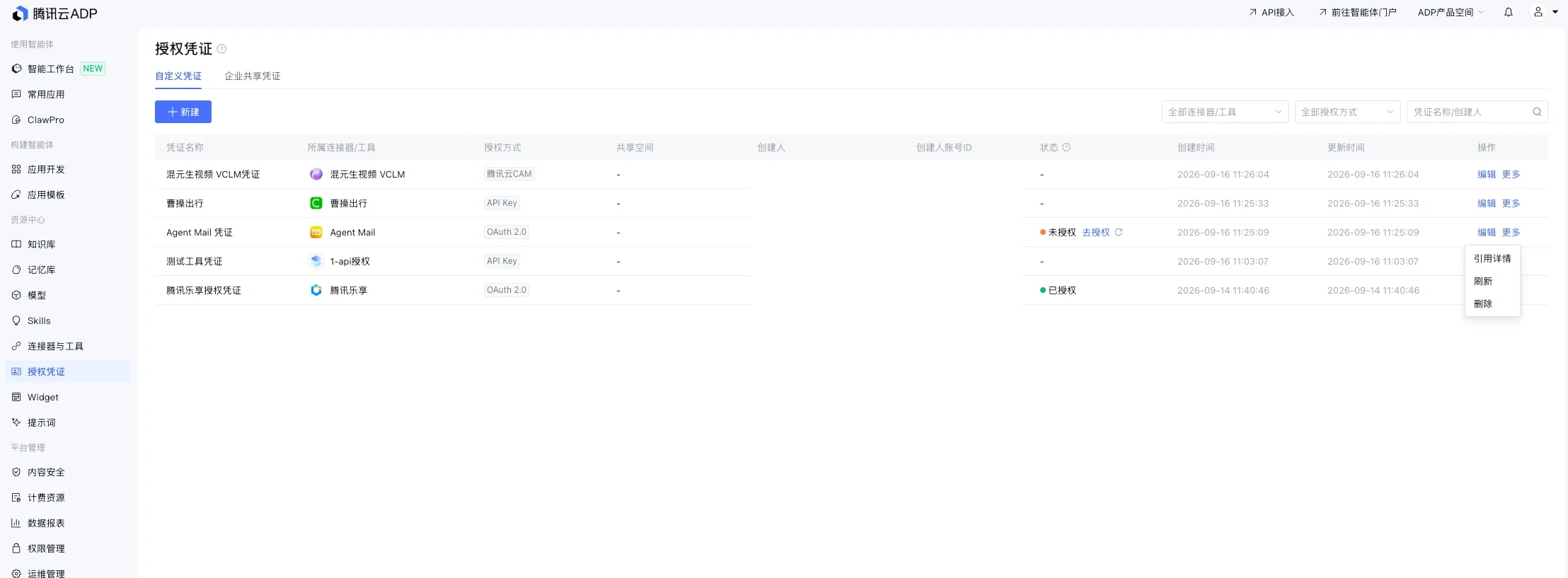
Task: Expand the 全部授权方式 filter dropdown
Action: click(1347, 112)
